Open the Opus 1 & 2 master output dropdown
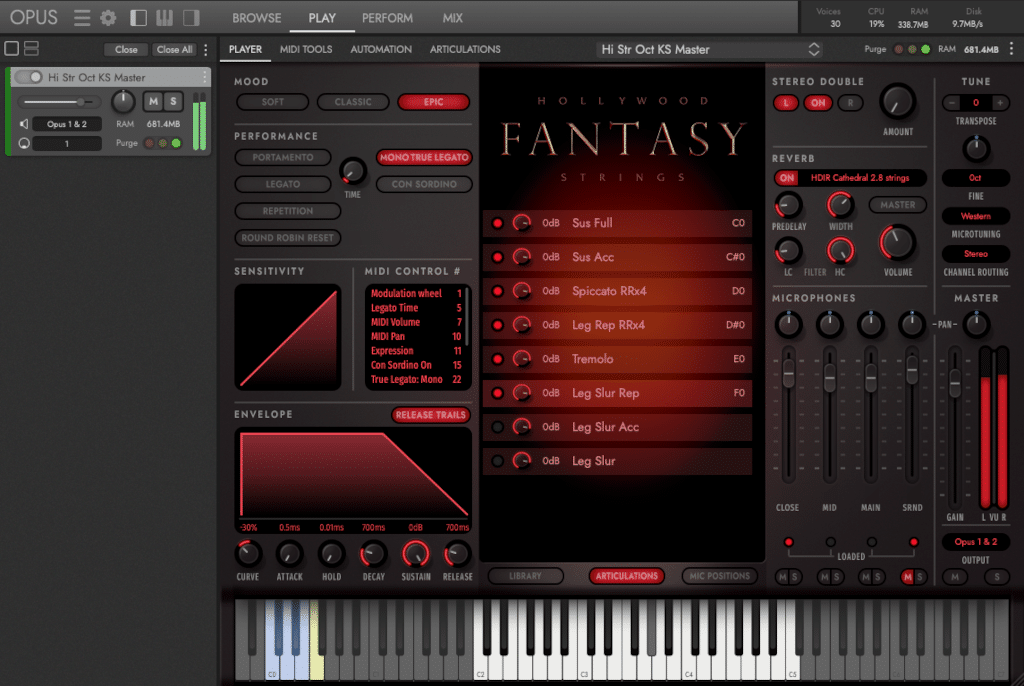The height and width of the screenshot is (686, 1024). [976, 542]
